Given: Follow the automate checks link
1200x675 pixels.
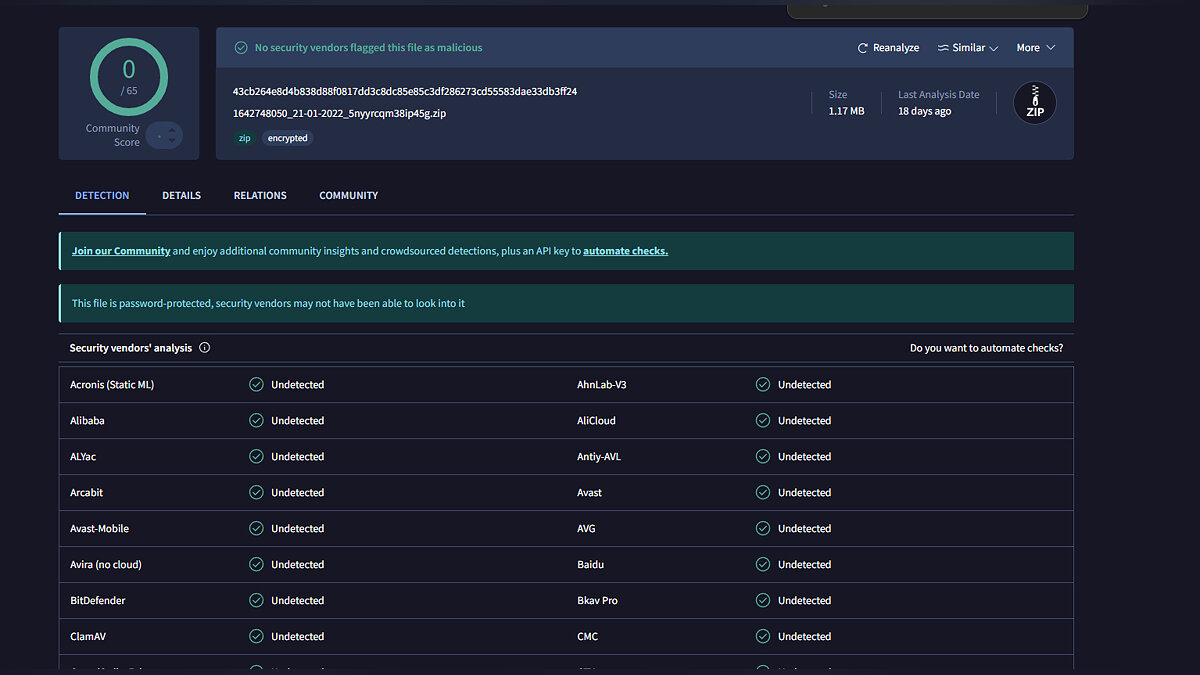Looking at the screenshot, I should 625,251.
